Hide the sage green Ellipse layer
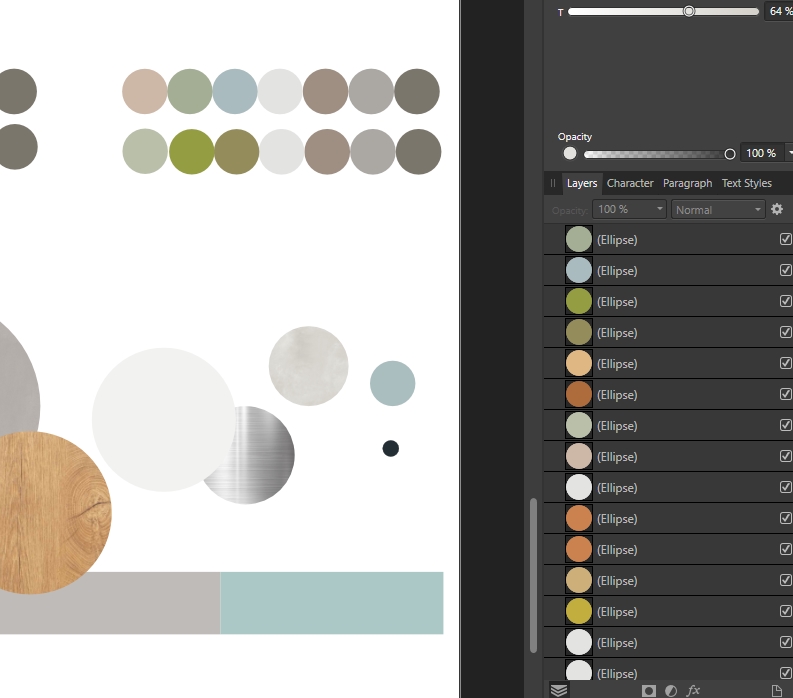793x698 pixels. click(x=785, y=239)
